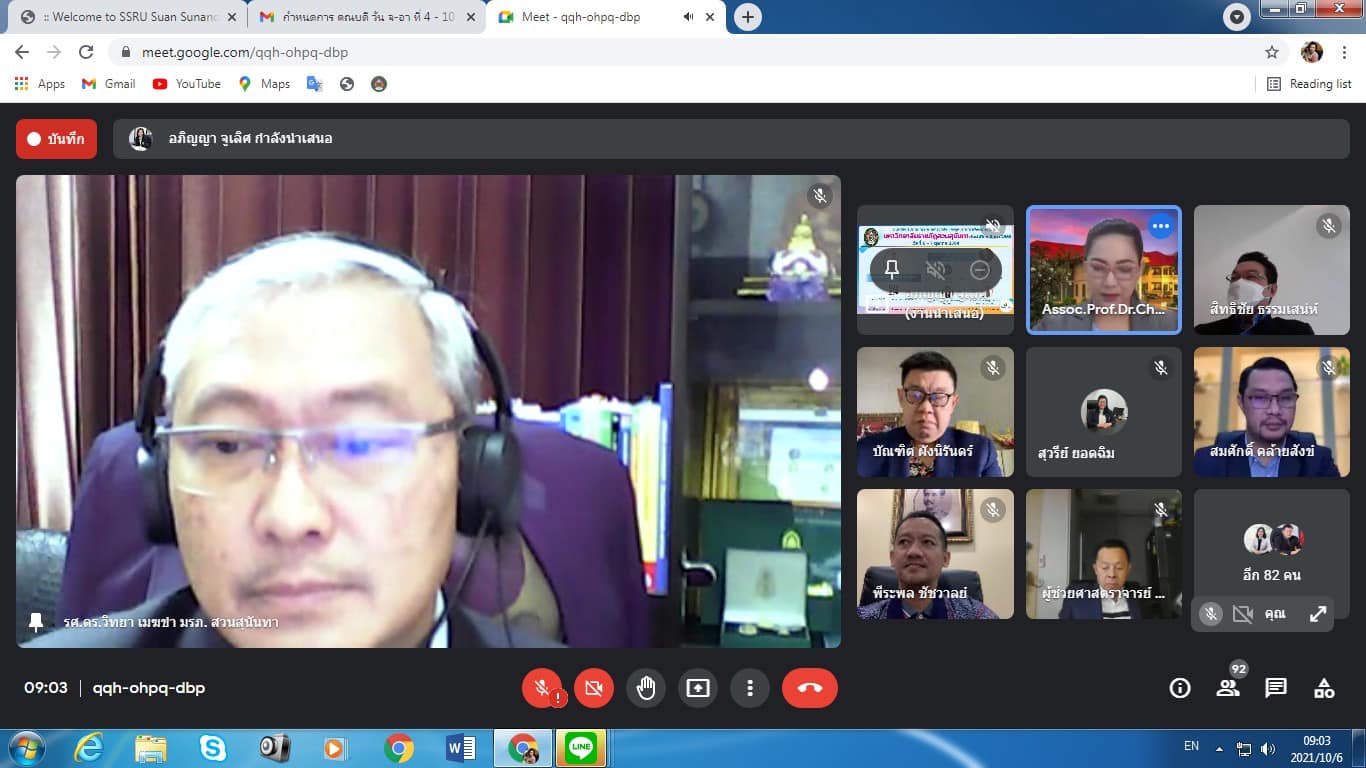
Task: Open options on Assoc.Prof.Dr.Ch tile
Action: tap(1160, 226)
